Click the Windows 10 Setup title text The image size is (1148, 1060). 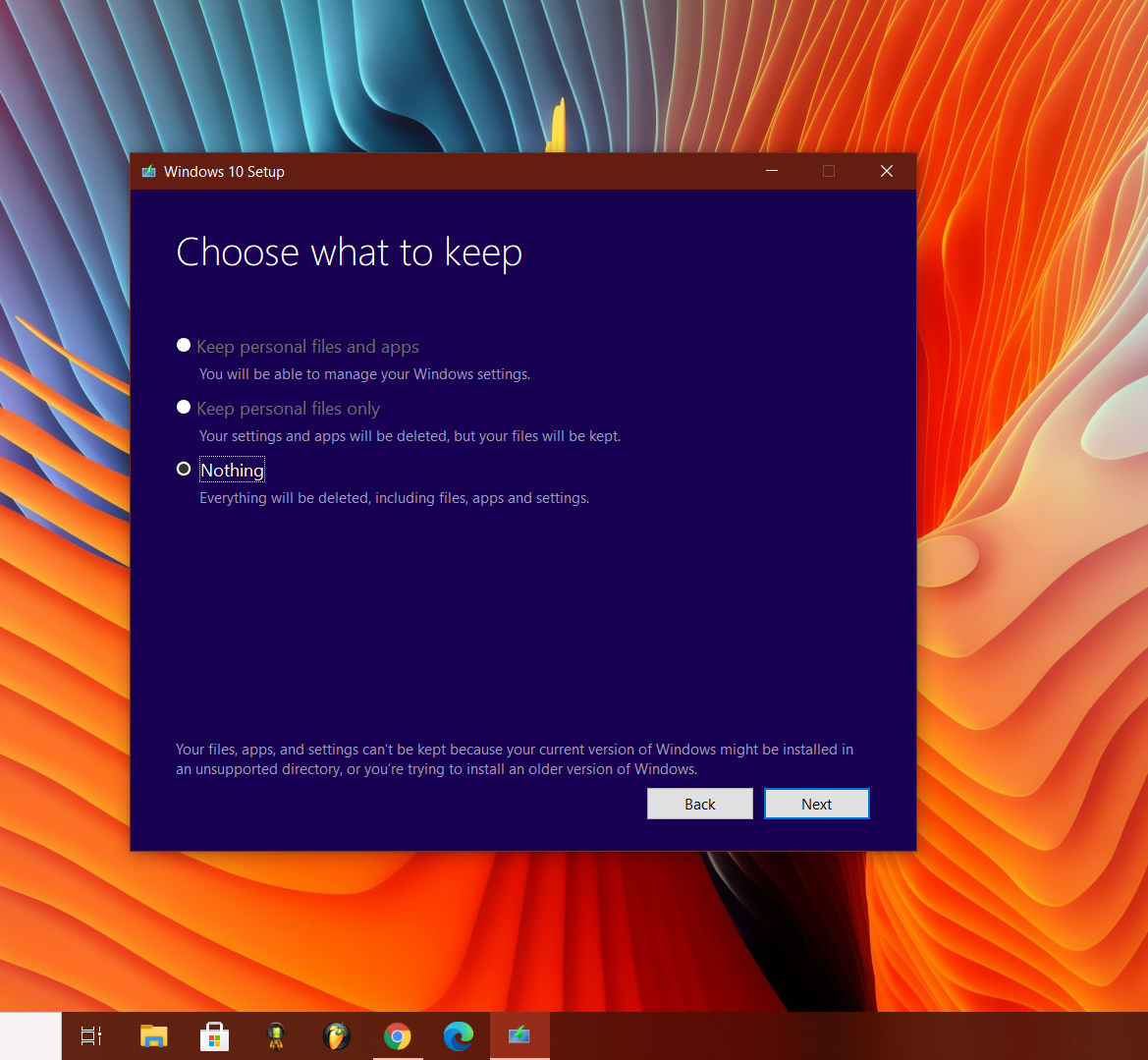[224, 171]
